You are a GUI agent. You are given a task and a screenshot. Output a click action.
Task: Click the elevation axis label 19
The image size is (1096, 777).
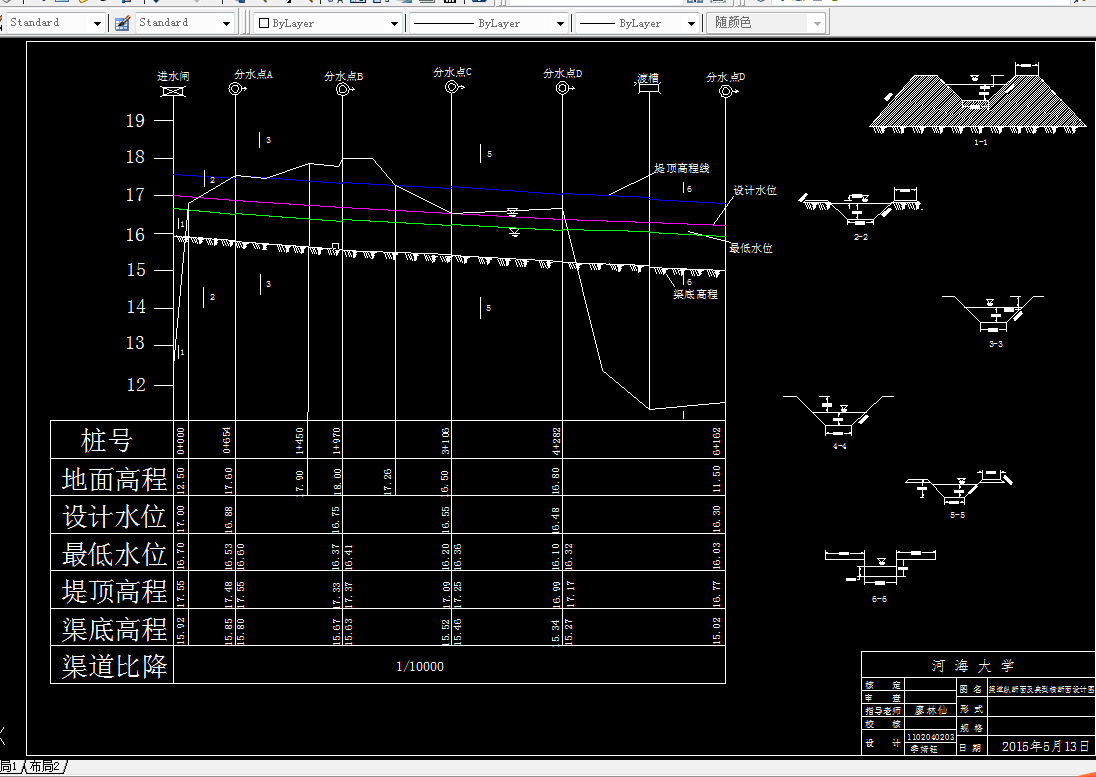click(x=135, y=120)
